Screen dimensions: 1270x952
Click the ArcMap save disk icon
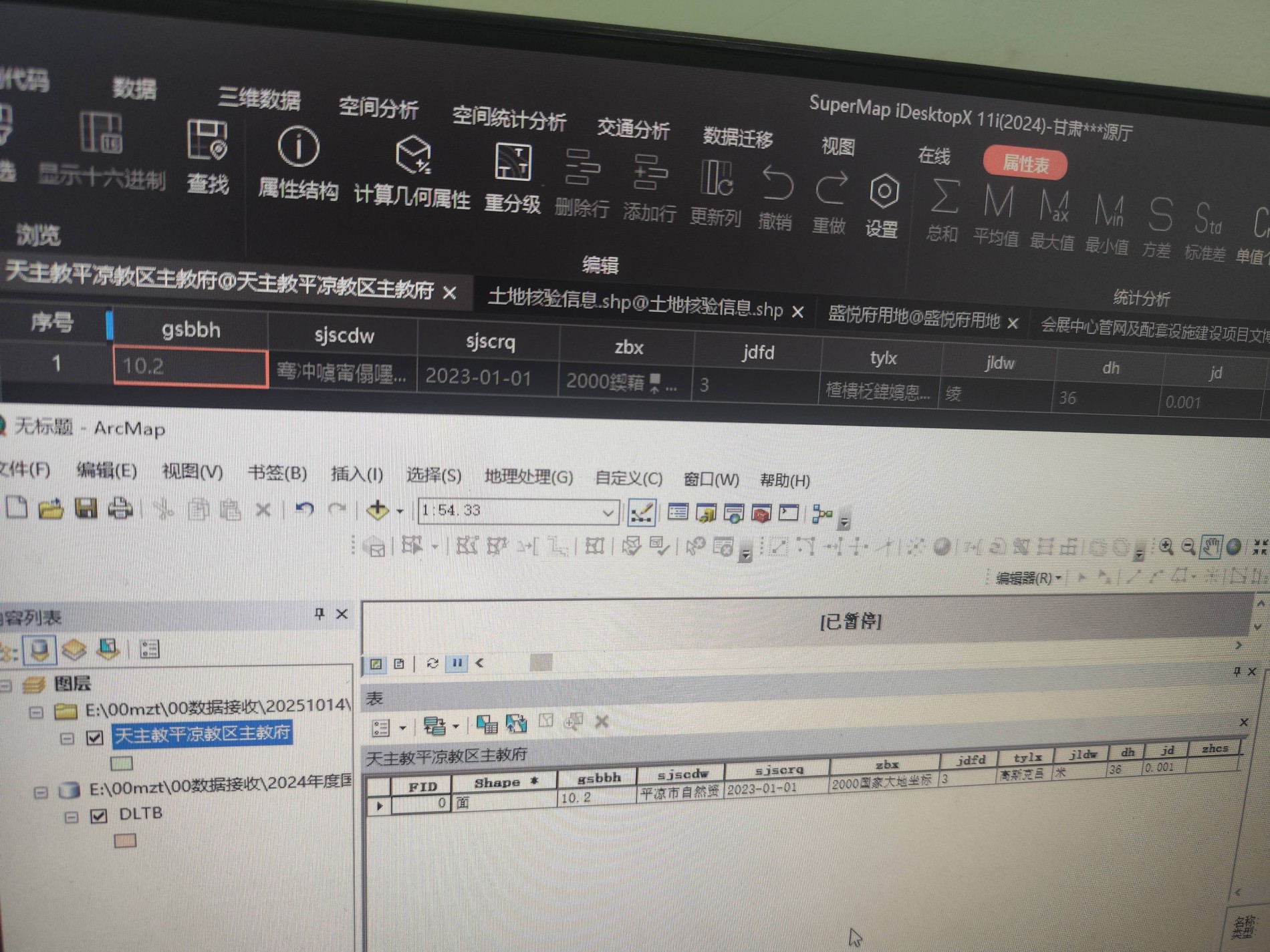click(x=86, y=509)
